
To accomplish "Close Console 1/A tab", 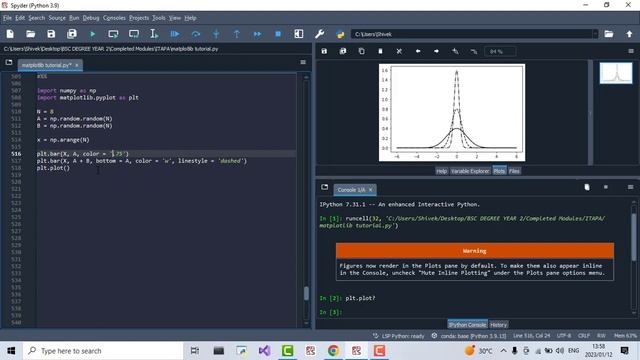I will [371, 190].
